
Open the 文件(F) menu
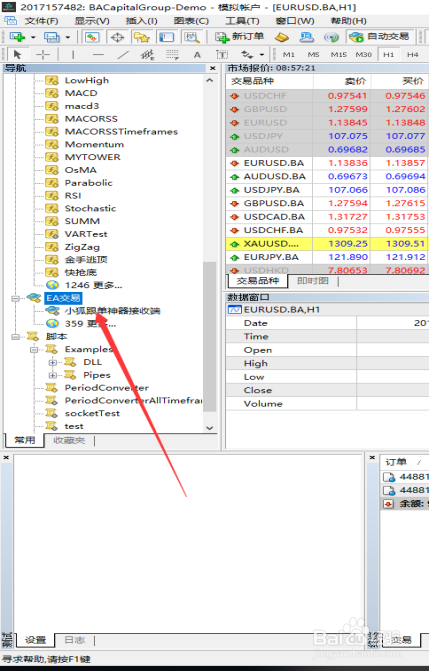[x=41, y=21]
